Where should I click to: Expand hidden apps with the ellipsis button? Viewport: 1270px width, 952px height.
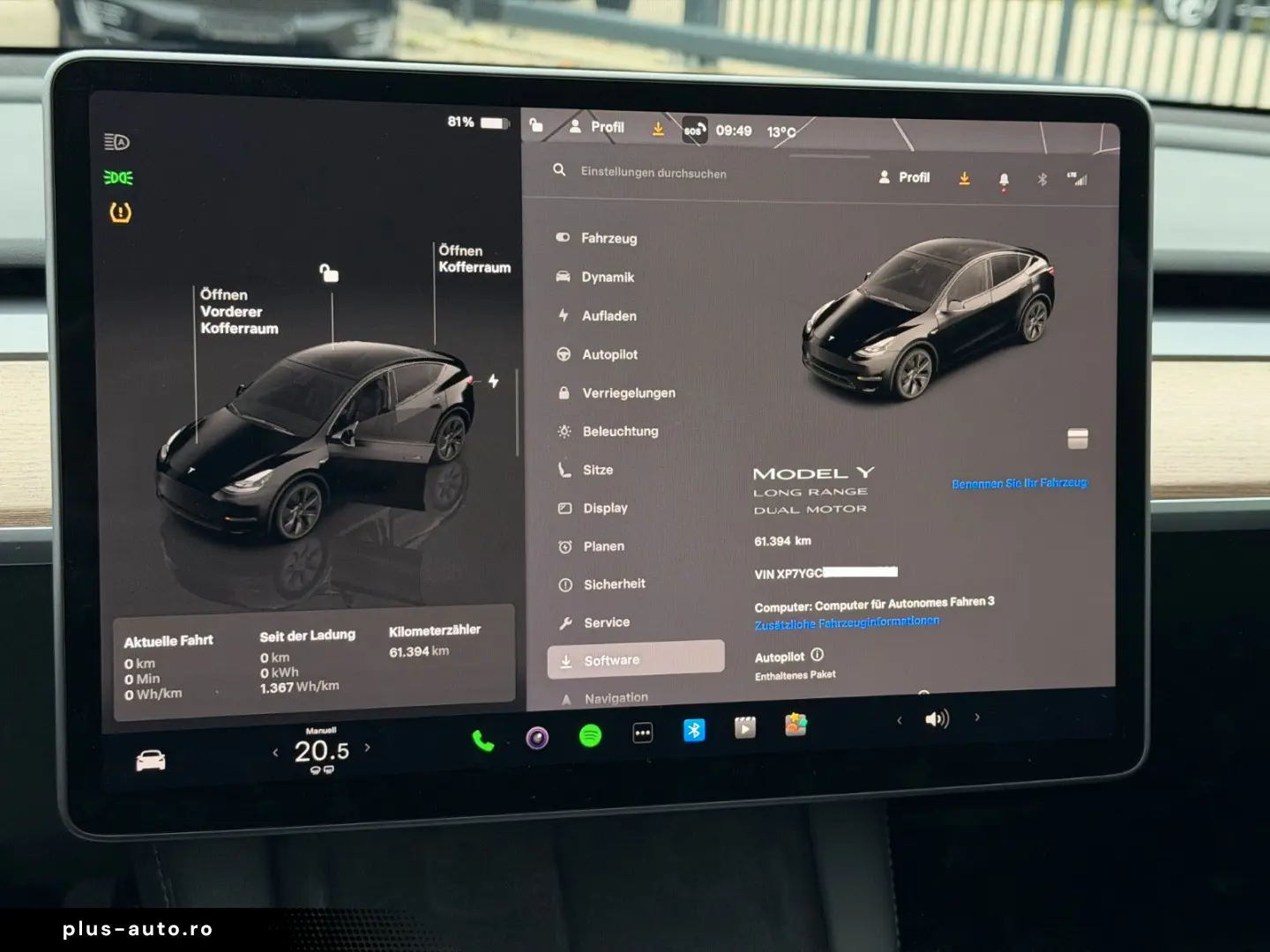pos(642,733)
